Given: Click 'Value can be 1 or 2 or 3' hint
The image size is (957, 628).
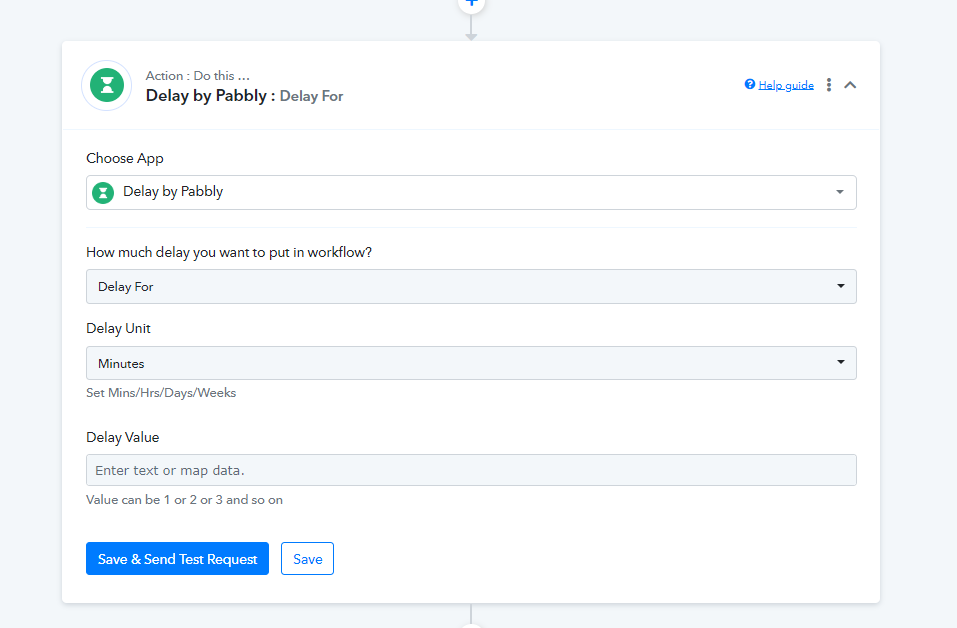Looking at the screenshot, I should pos(184,500).
